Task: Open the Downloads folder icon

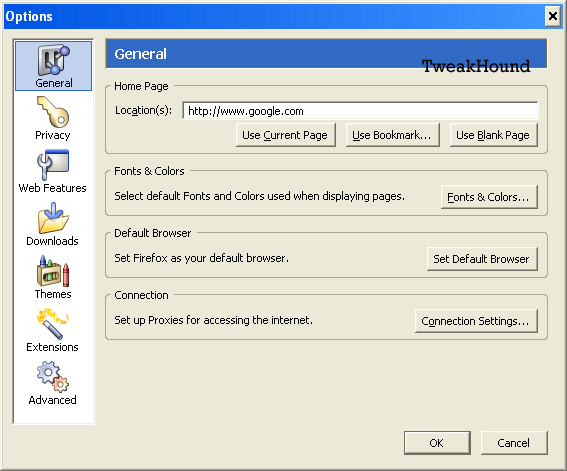Action: pos(53,218)
